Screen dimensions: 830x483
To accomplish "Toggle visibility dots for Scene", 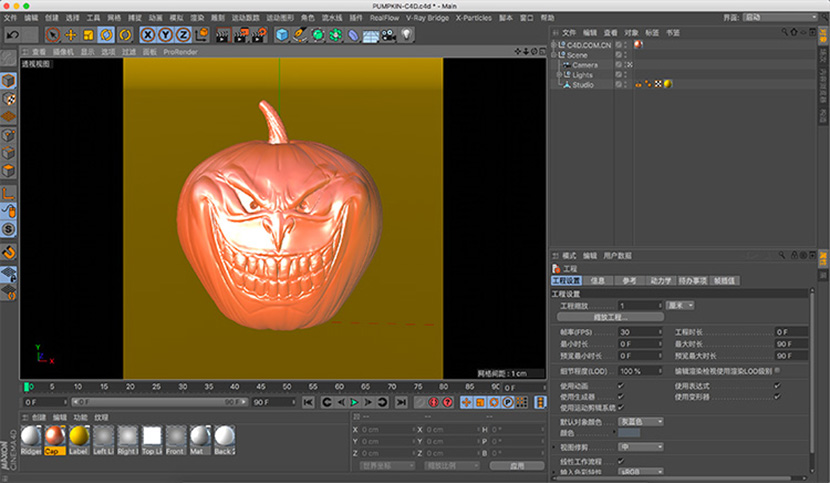I will pos(625,55).
